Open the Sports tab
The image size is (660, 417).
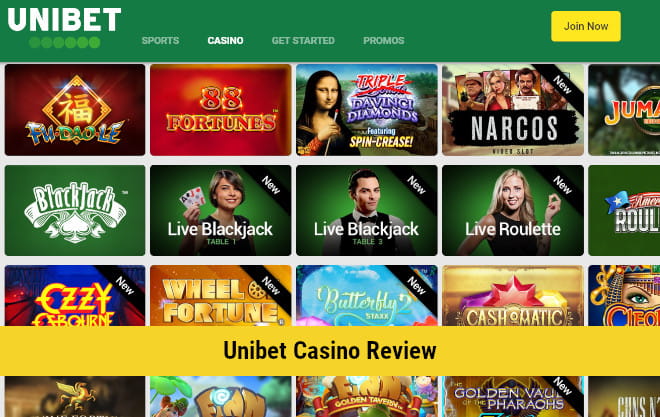(160, 40)
